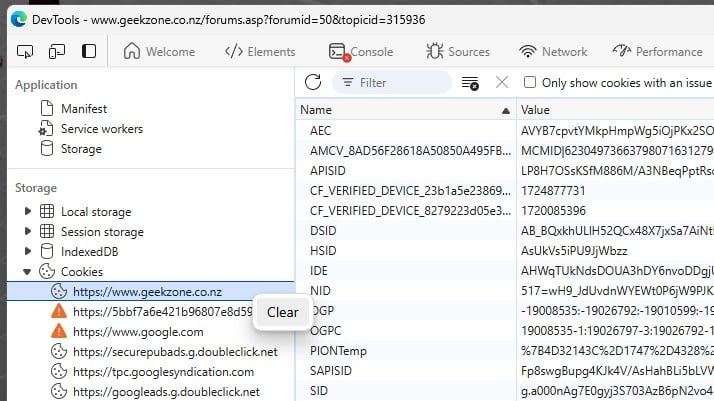Select the OGPC cookie row

coord(505,331)
